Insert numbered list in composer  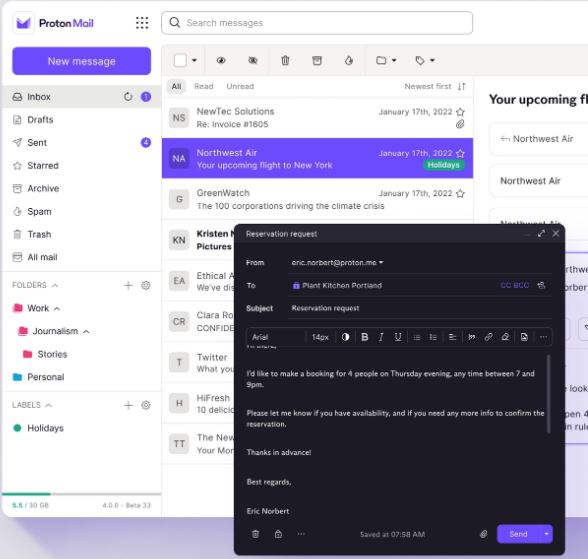tap(433, 337)
